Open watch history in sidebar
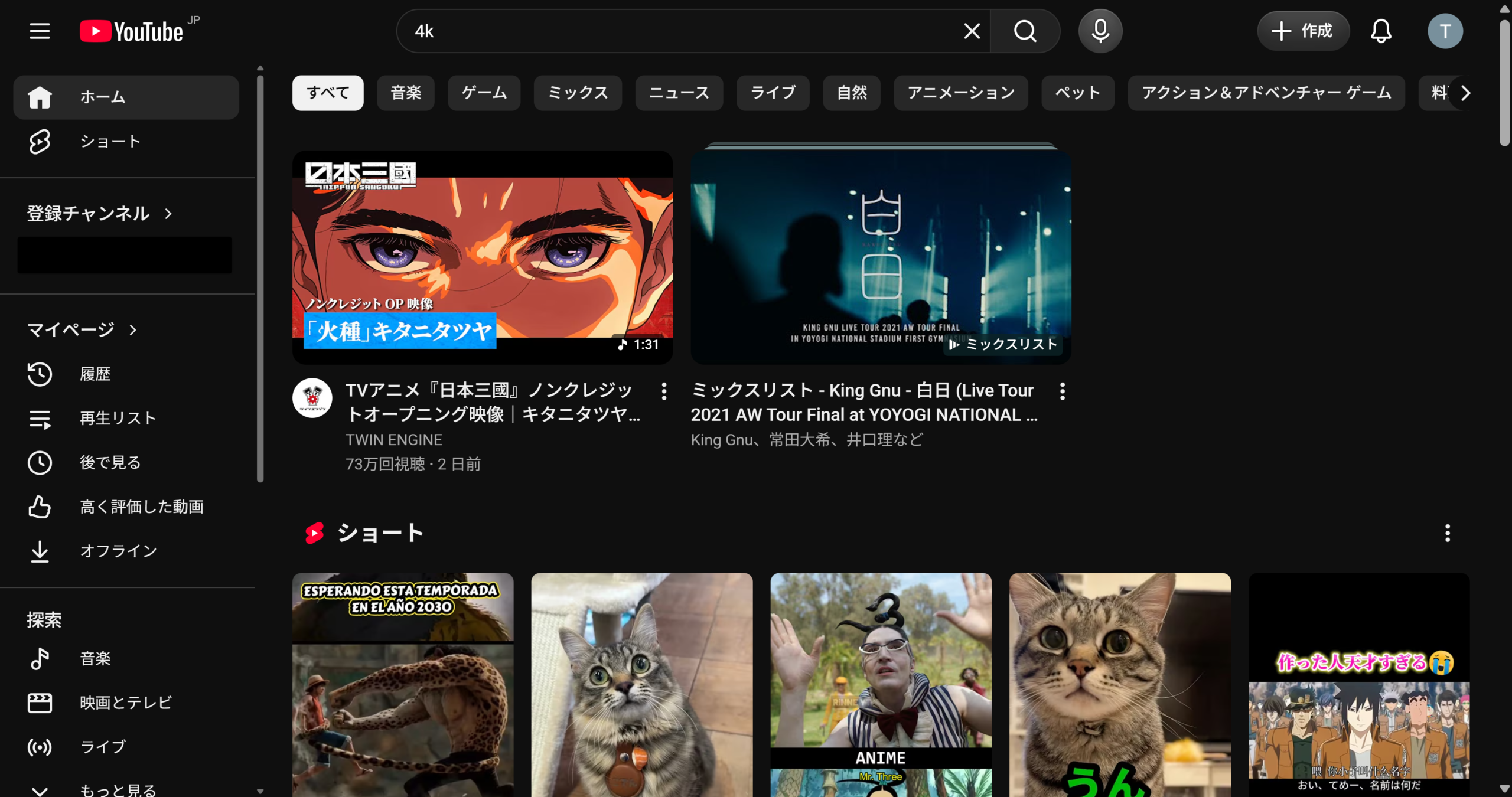Image resolution: width=1512 pixels, height=797 pixels. coord(94,374)
